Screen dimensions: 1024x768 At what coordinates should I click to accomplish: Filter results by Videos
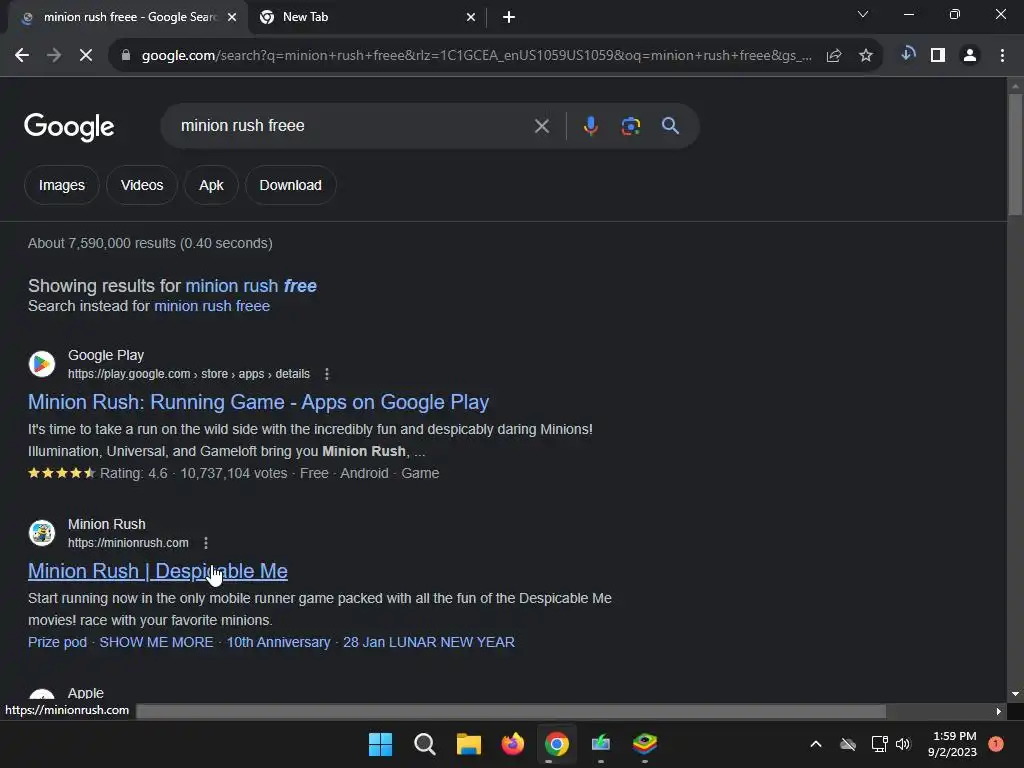pyautogui.click(x=142, y=185)
